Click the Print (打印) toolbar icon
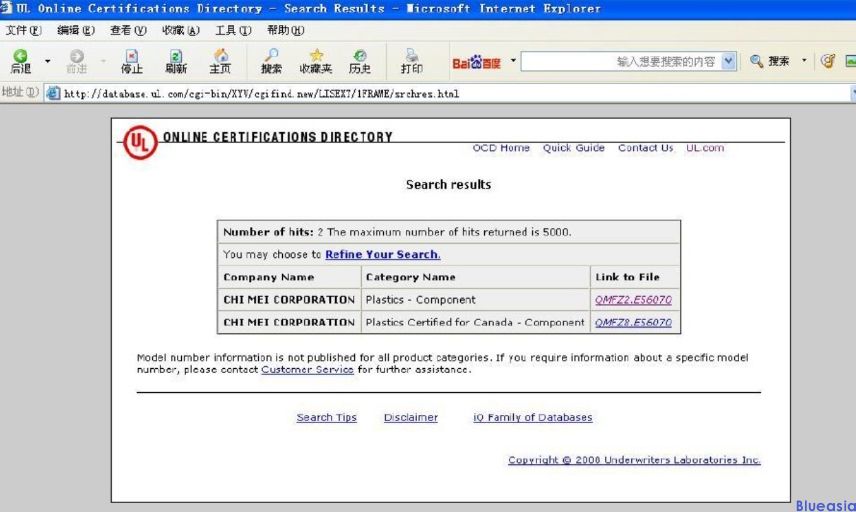The image size is (856, 512). 411,60
